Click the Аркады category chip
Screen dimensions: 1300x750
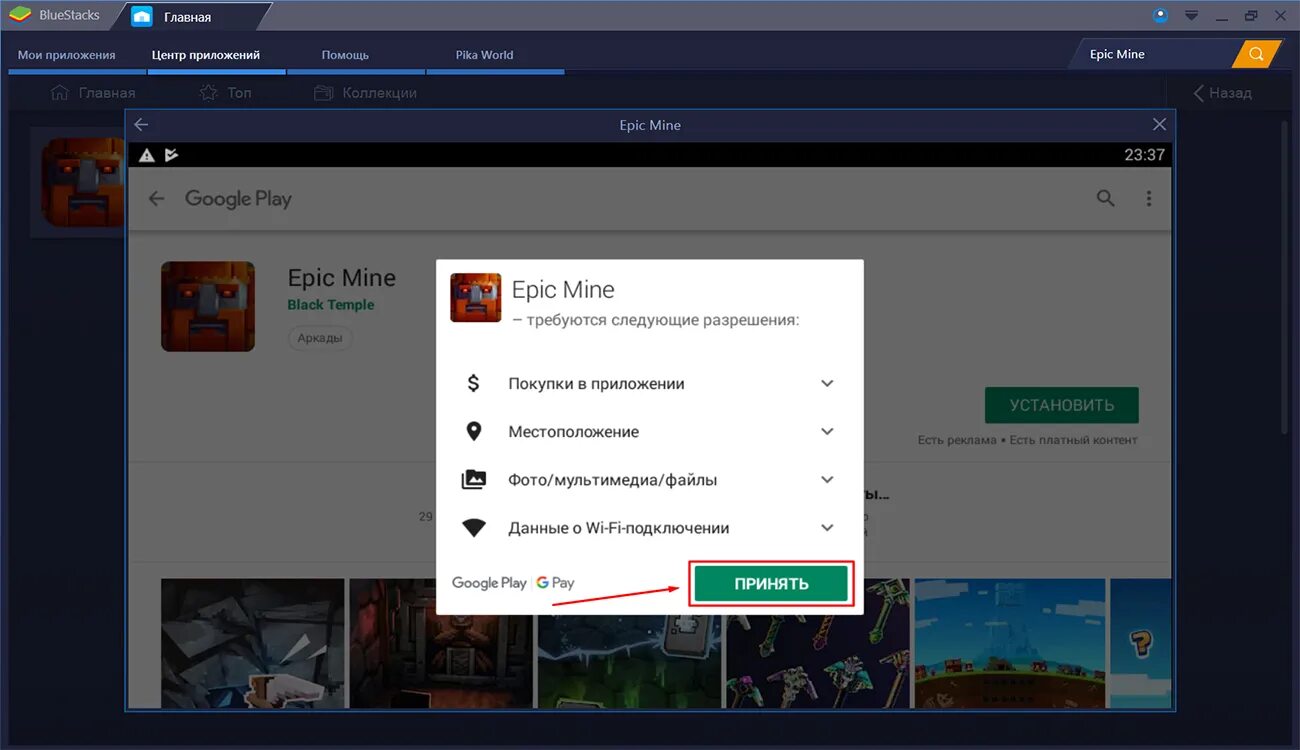point(320,338)
